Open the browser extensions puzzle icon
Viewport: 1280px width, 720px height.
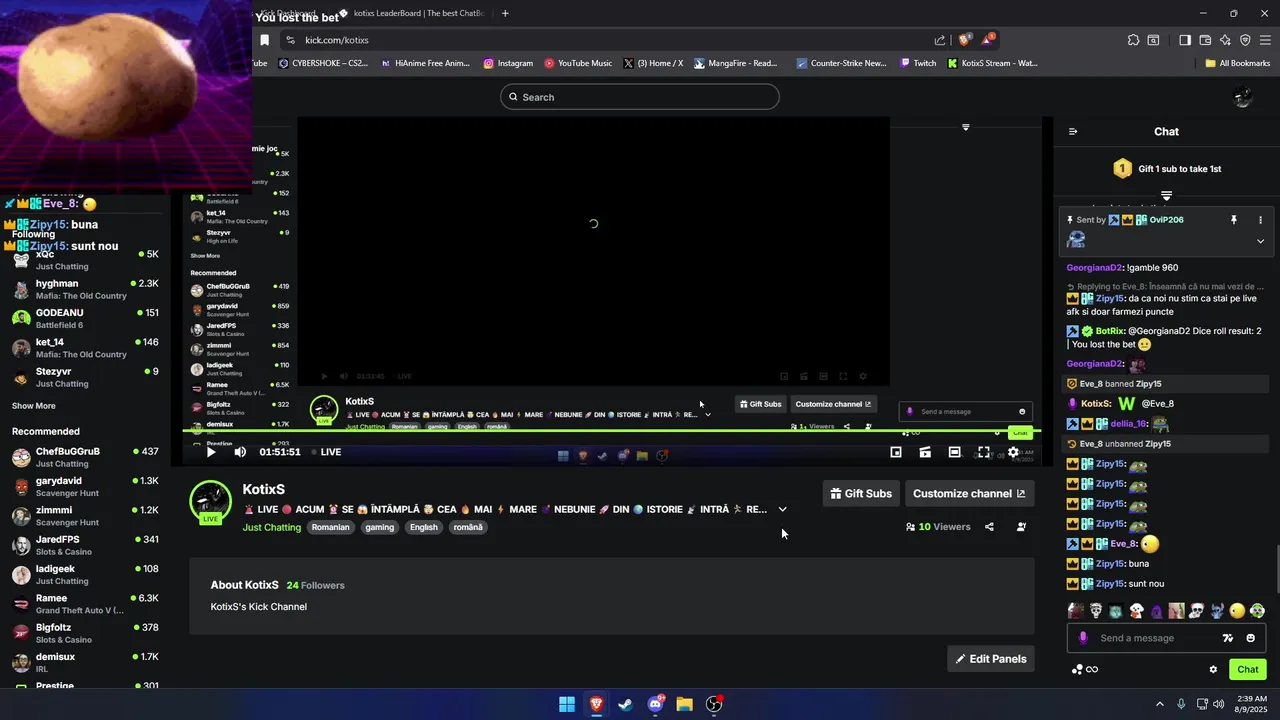point(1133,40)
